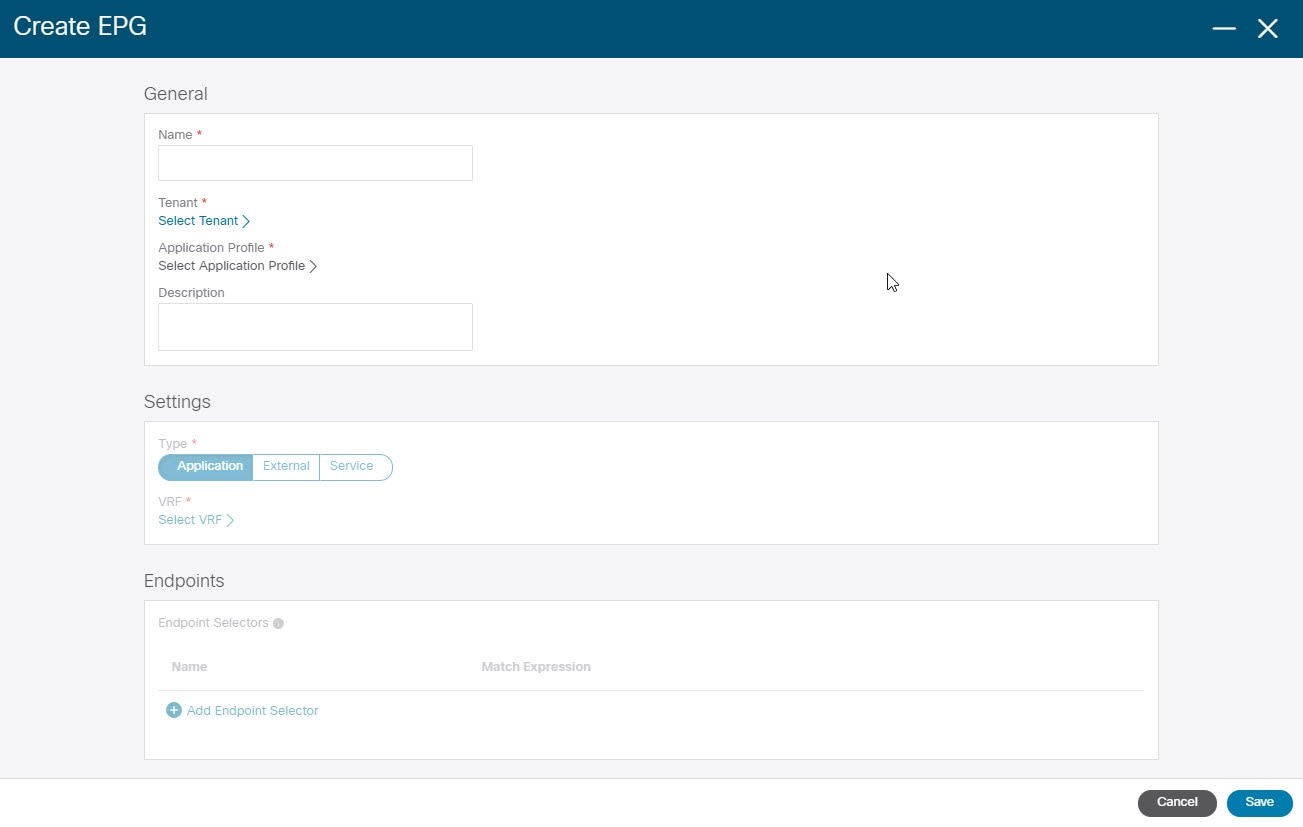Click the Name column header
This screenshot has height=827, width=1303.
189,666
